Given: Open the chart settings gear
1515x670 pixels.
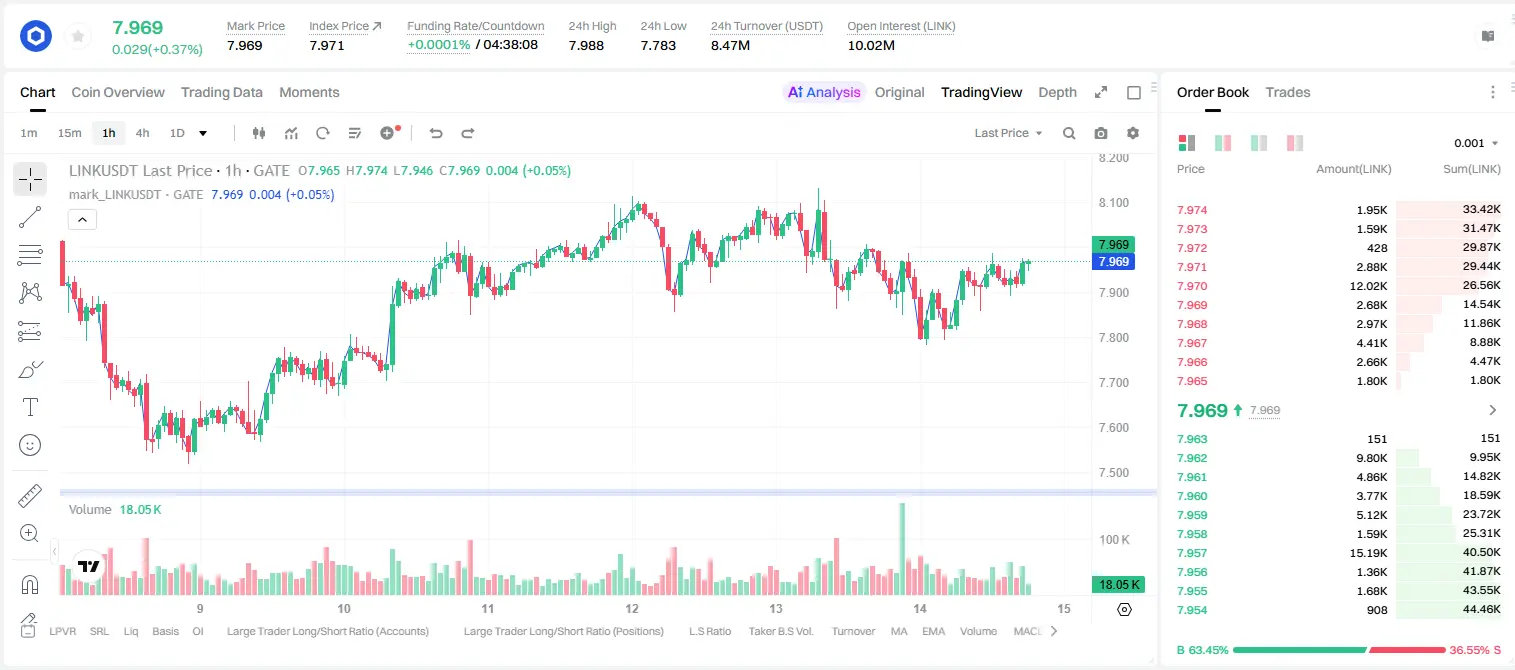Looking at the screenshot, I should 1133,133.
